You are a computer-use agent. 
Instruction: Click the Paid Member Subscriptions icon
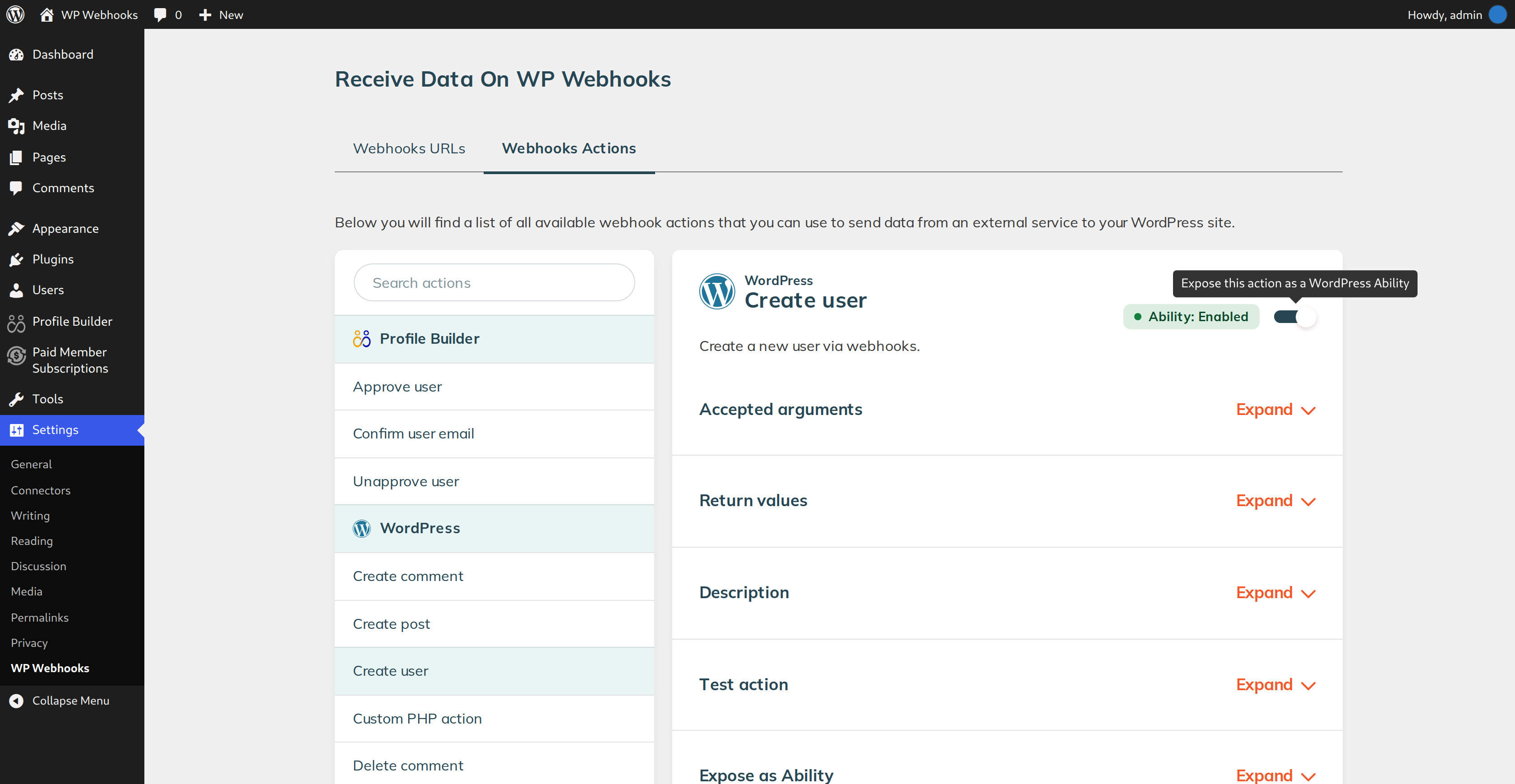click(x=16, y=355)
